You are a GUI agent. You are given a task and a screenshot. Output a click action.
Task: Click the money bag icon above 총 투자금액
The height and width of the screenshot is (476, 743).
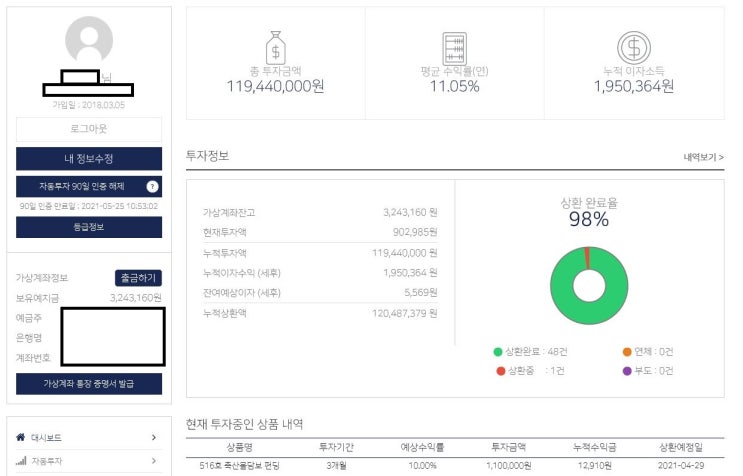tap(275, 48)
